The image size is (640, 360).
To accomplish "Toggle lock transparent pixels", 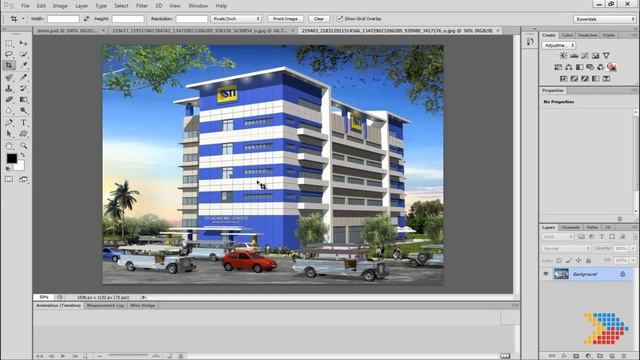I will (559, 260).
